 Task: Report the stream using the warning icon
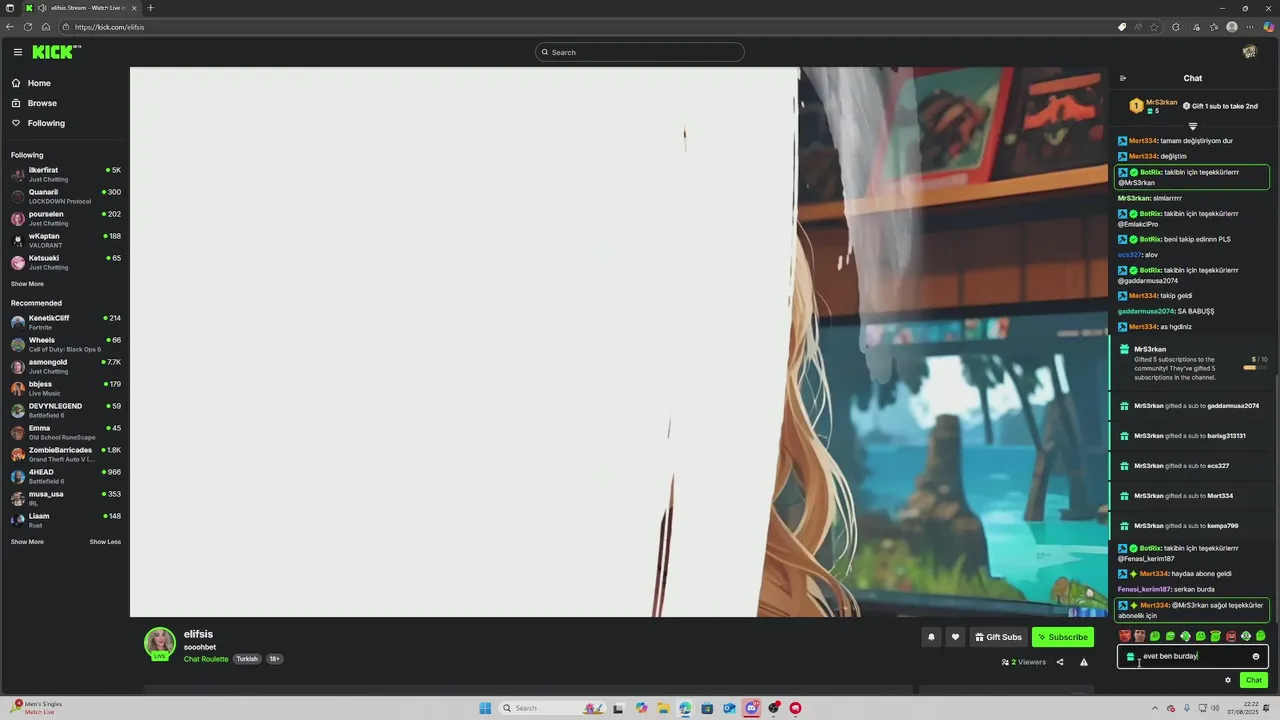(x=1084, y=662)
